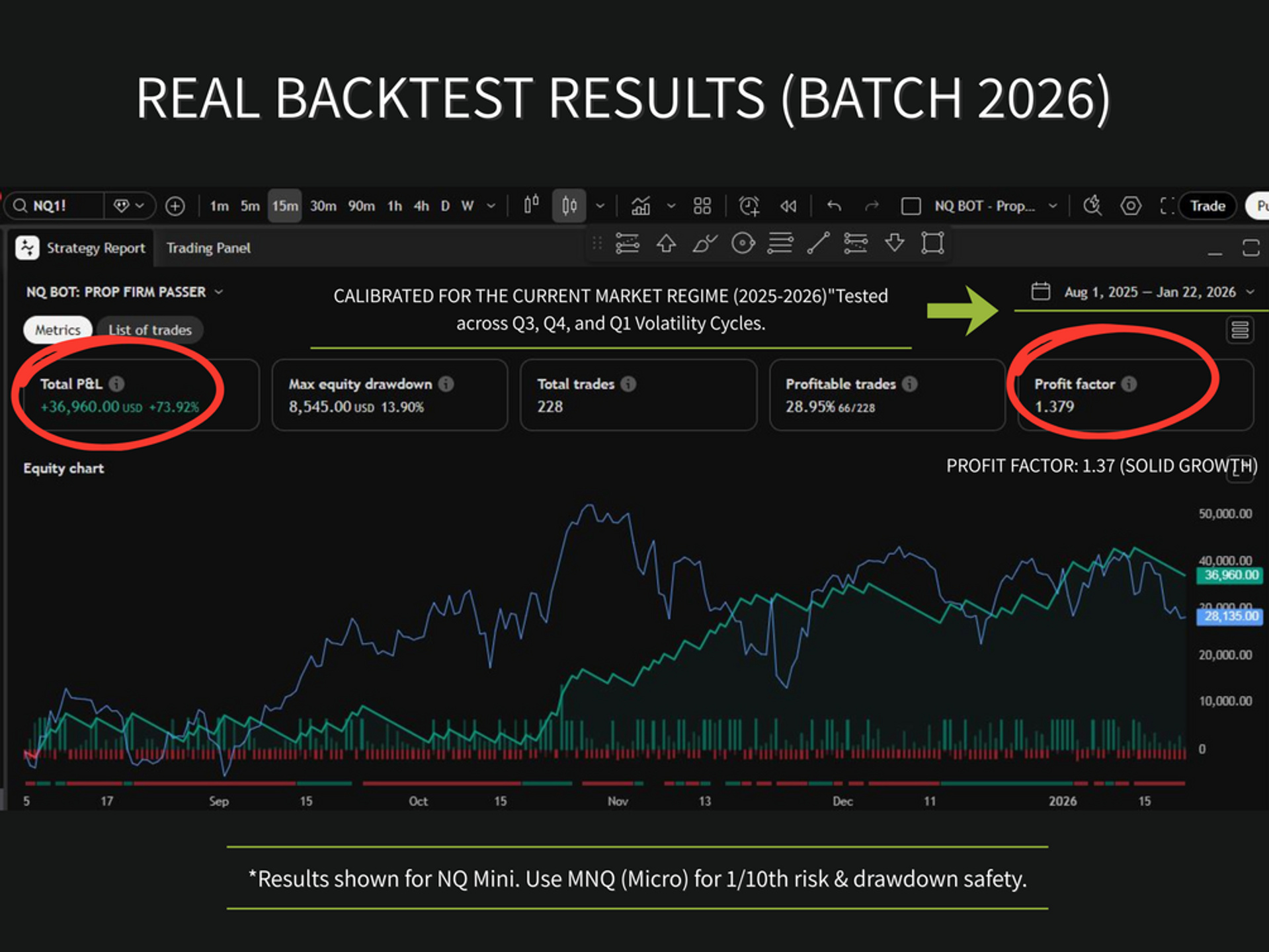Select the D daily timeframe
Screen dimensions: 1269x952
coord(445,206)
